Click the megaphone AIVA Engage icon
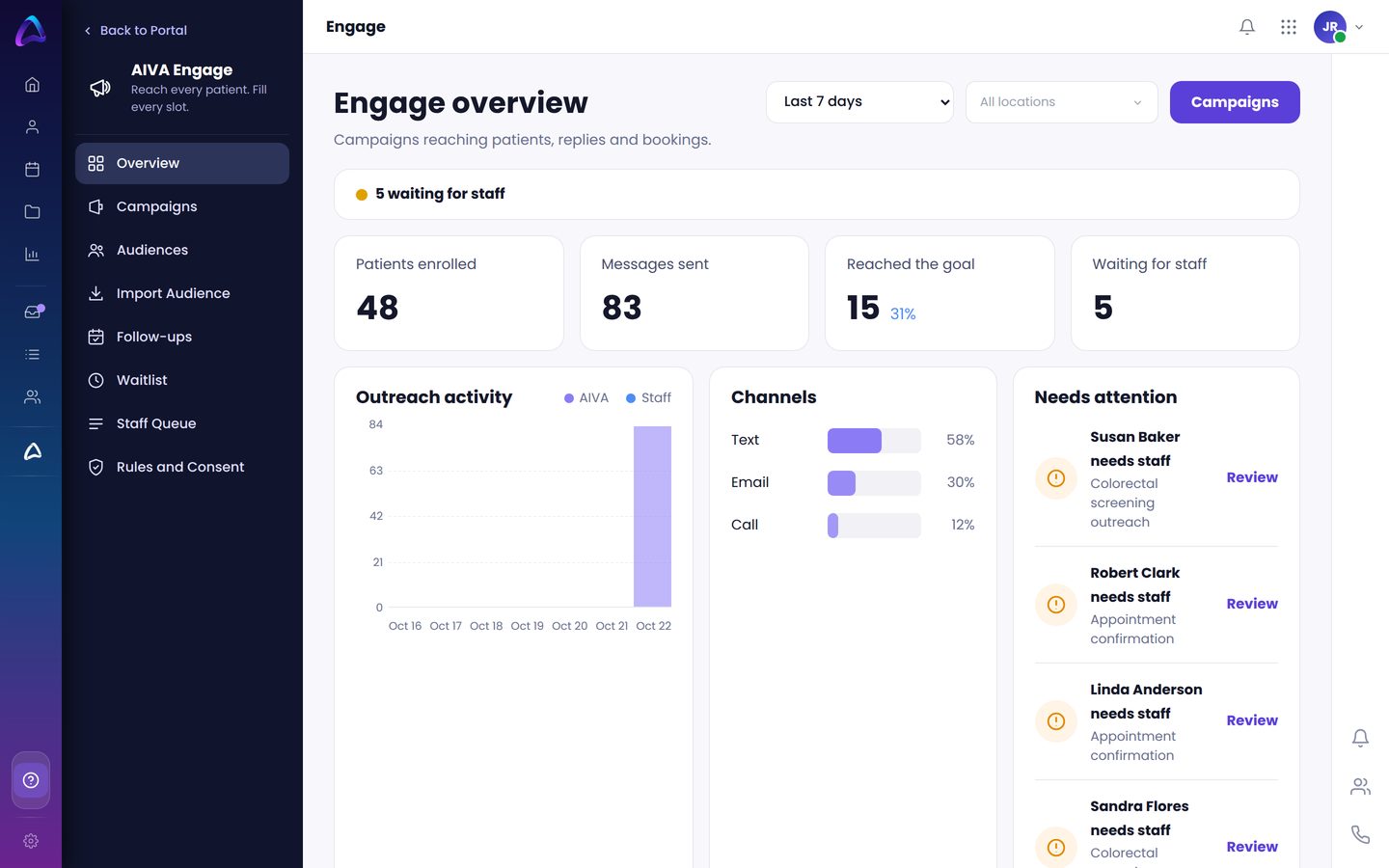Image resolution: width=1389 pixels, height=868 pixels. 100,88
